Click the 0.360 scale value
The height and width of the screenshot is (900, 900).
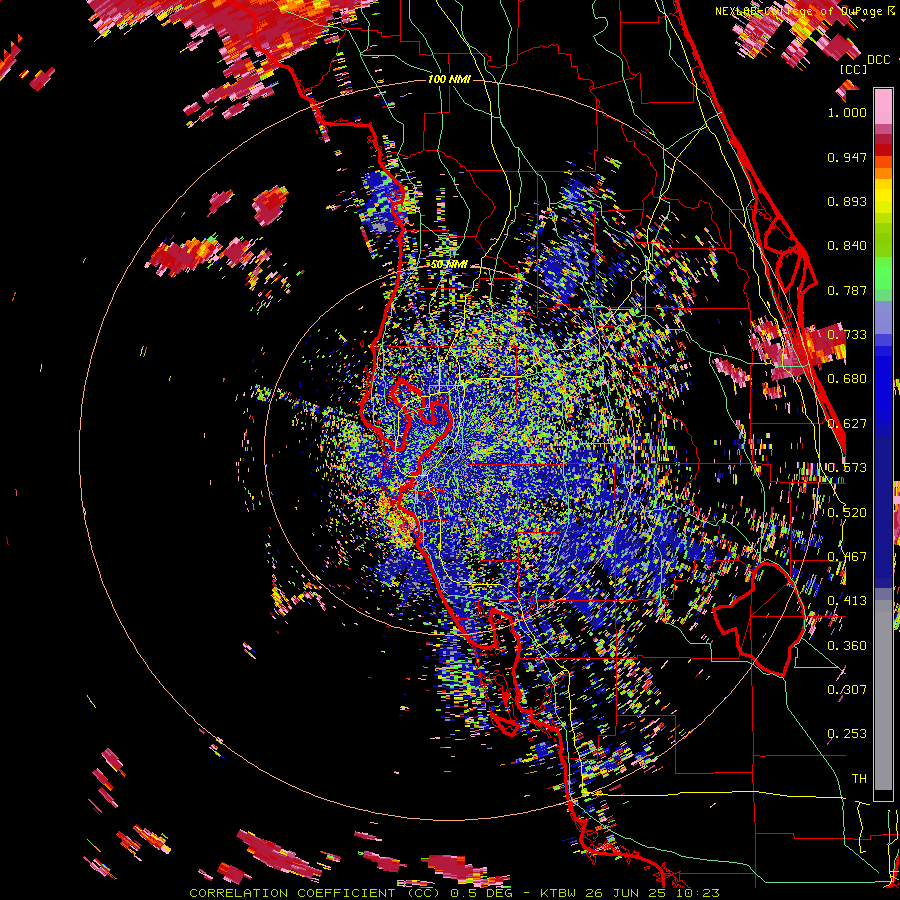point(847,645)
